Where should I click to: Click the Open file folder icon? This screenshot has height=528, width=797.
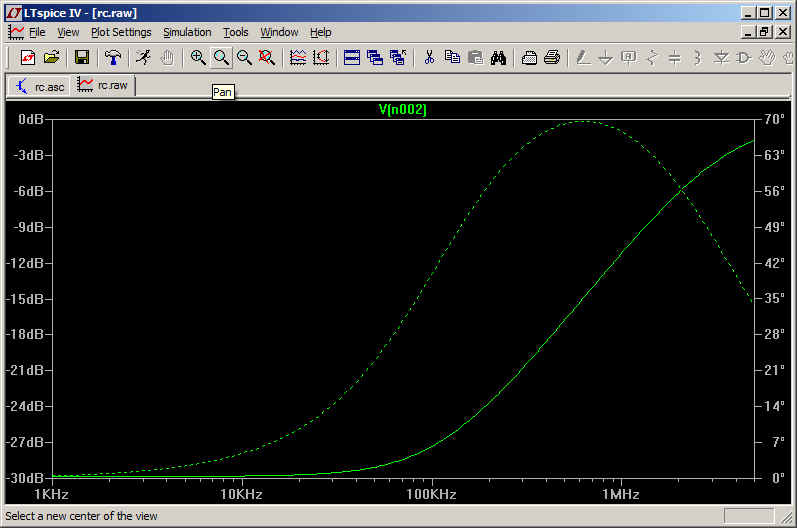(x=52, y=58)
